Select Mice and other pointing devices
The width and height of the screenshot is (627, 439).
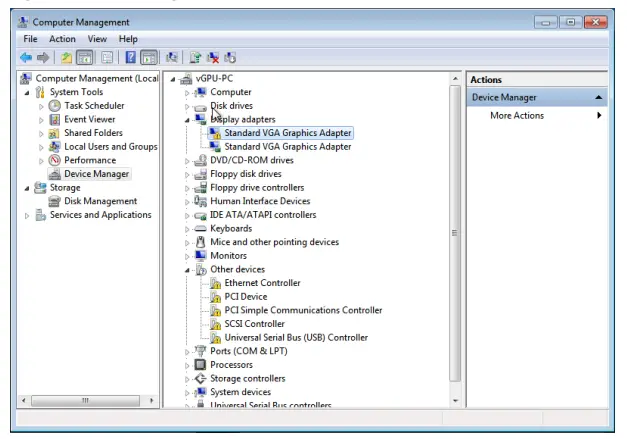click(x=274, y=242)
